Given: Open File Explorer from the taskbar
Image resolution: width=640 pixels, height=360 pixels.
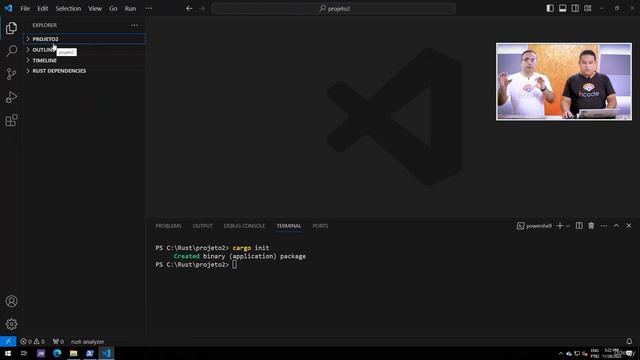Looking at the screenshot, I should [73, 353].
